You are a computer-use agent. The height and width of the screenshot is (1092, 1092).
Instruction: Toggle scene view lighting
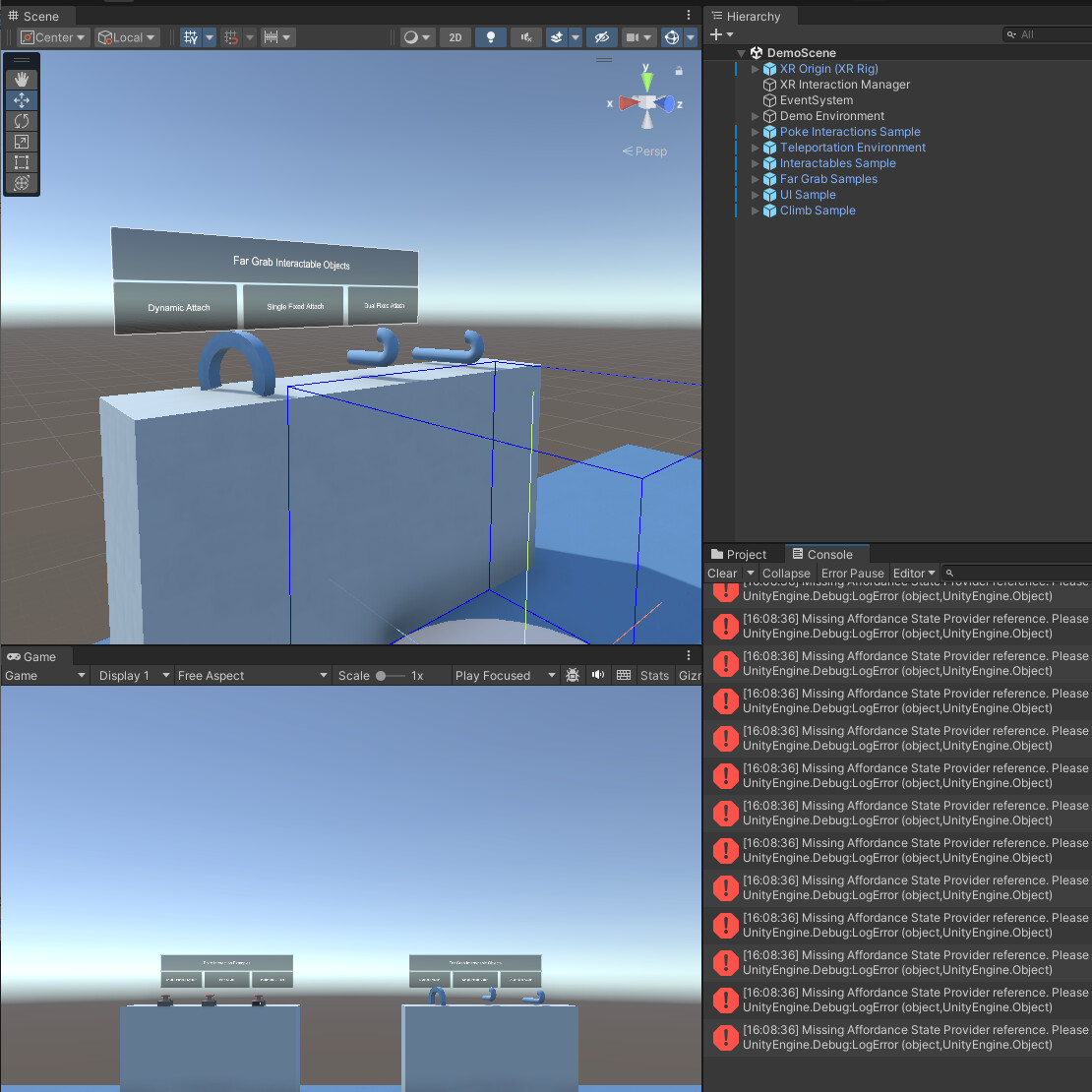pos(490,36)
